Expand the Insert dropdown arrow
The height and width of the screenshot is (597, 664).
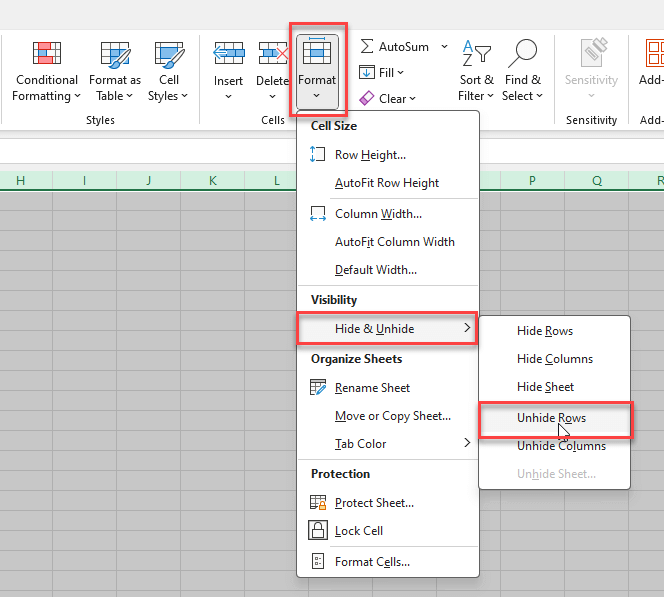coord(228,97)
